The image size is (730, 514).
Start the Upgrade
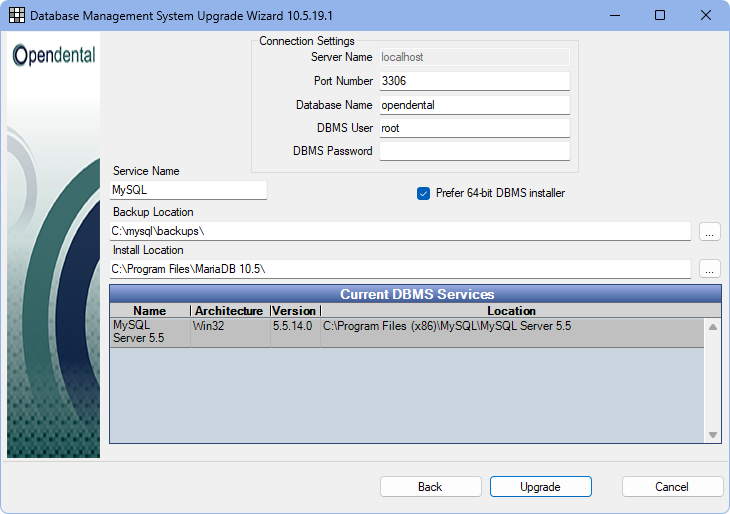tap(541, 487)
